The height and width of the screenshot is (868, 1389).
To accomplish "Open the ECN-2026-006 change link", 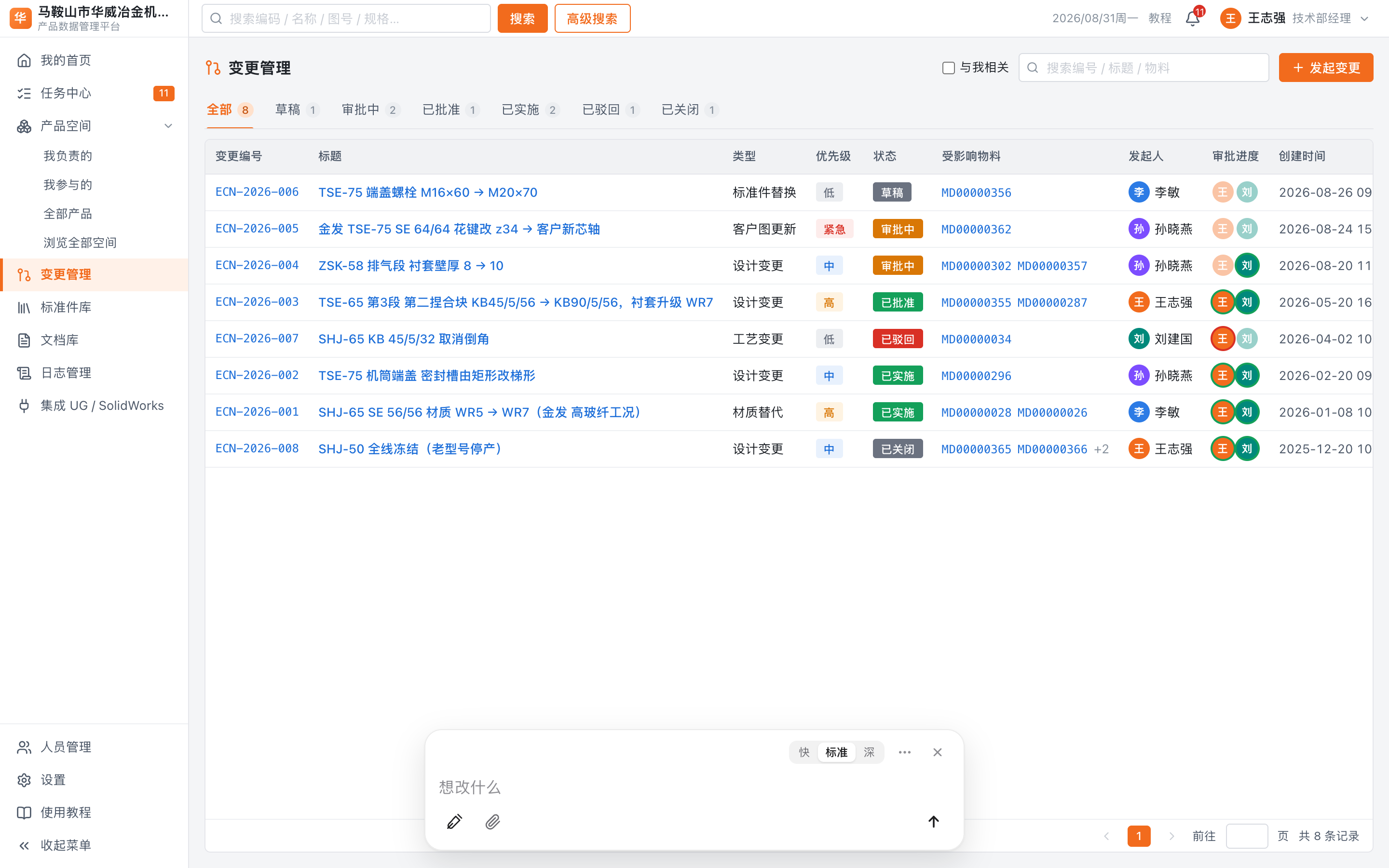I will (x=257, y=192).
